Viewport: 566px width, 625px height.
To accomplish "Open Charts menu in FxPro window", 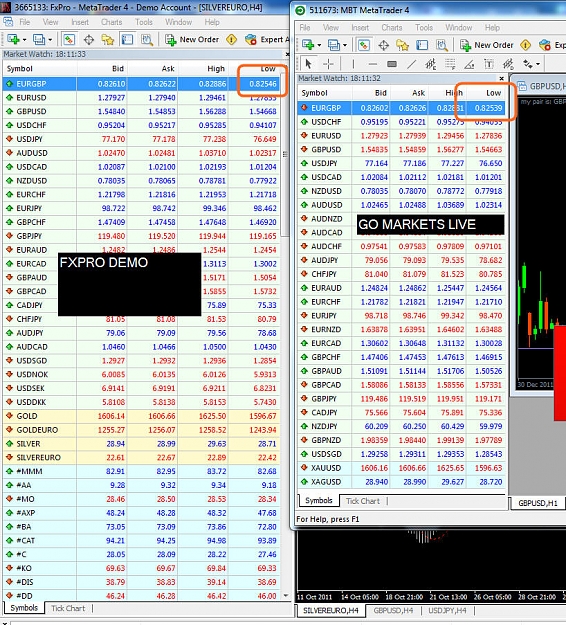I will pos(112,22).
